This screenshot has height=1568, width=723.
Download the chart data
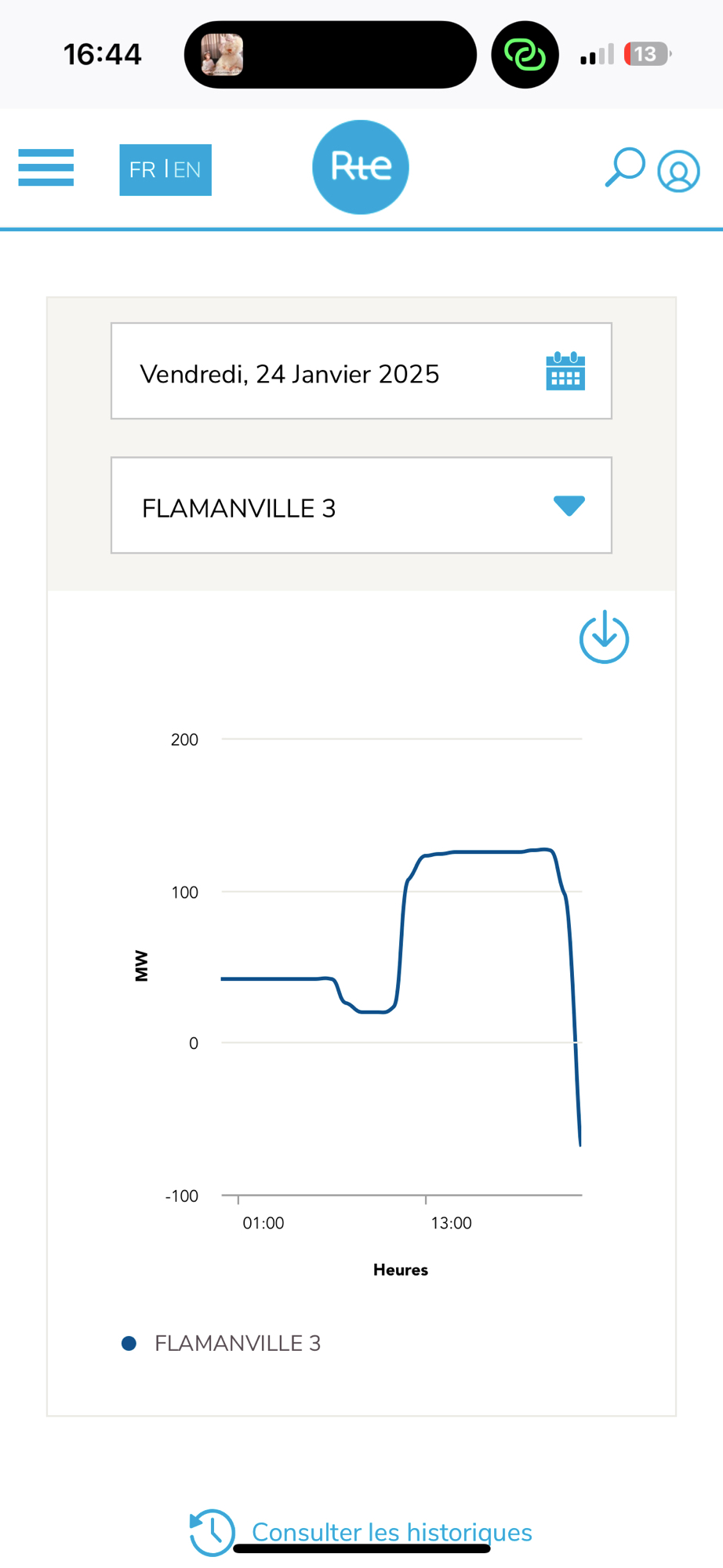click(x=604, y=637)
